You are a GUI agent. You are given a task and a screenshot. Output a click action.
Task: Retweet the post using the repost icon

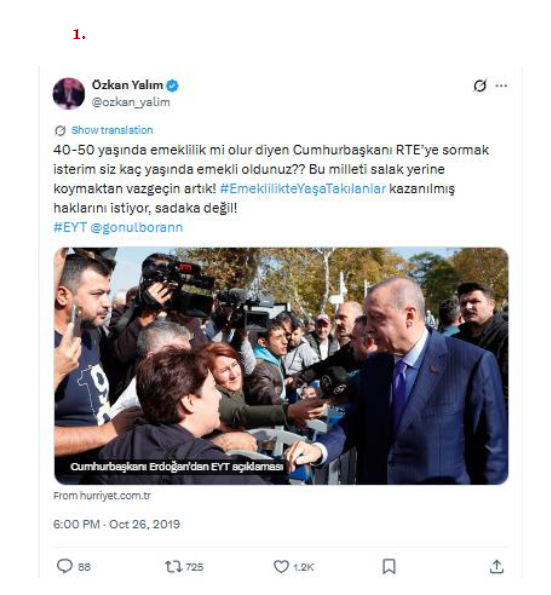[x=173, y=567]
